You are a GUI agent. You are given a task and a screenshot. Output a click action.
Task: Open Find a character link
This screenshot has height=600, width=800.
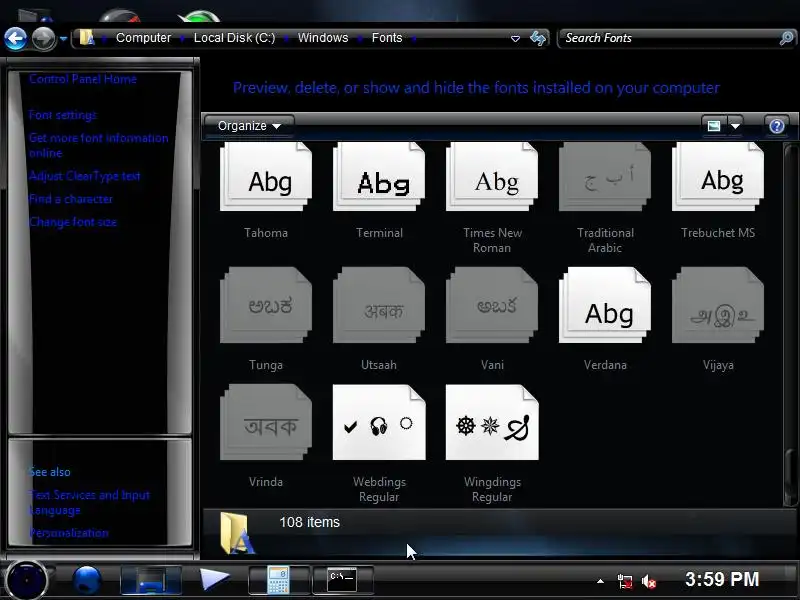pos(71,199)
